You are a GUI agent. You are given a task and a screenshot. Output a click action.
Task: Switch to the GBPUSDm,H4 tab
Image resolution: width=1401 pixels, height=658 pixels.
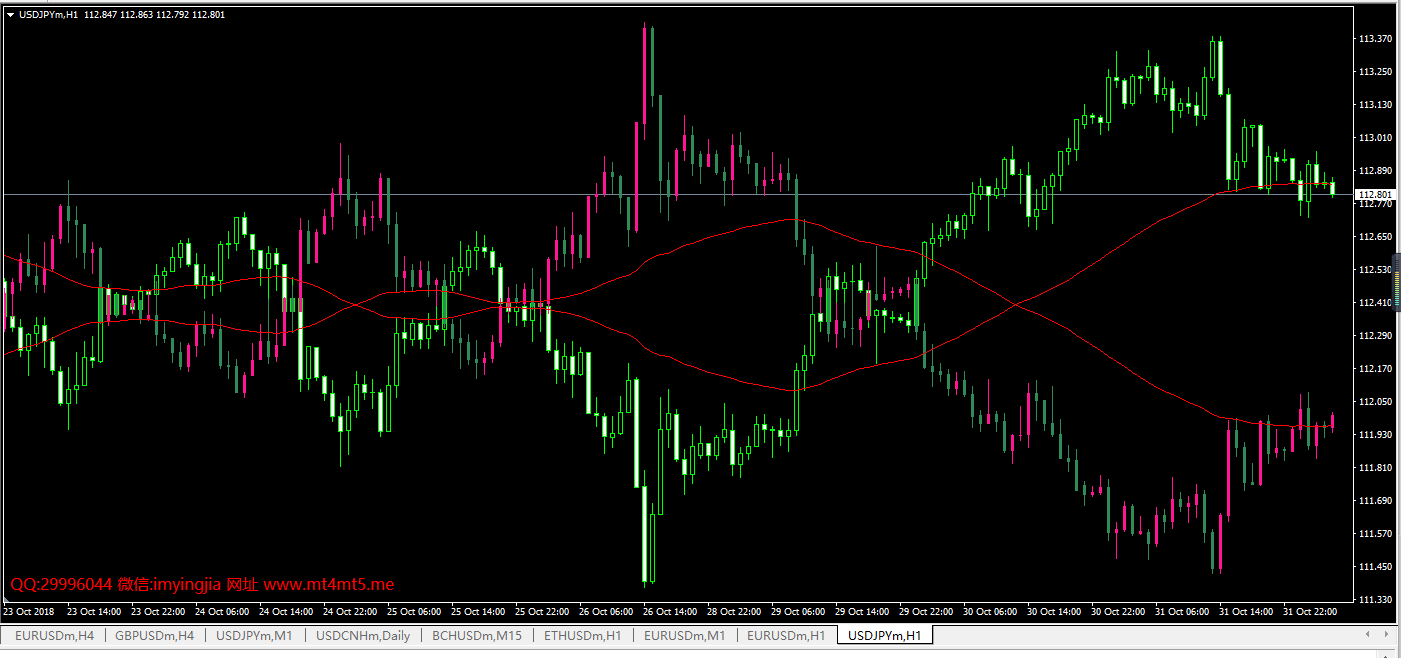(x=154, y=635)
